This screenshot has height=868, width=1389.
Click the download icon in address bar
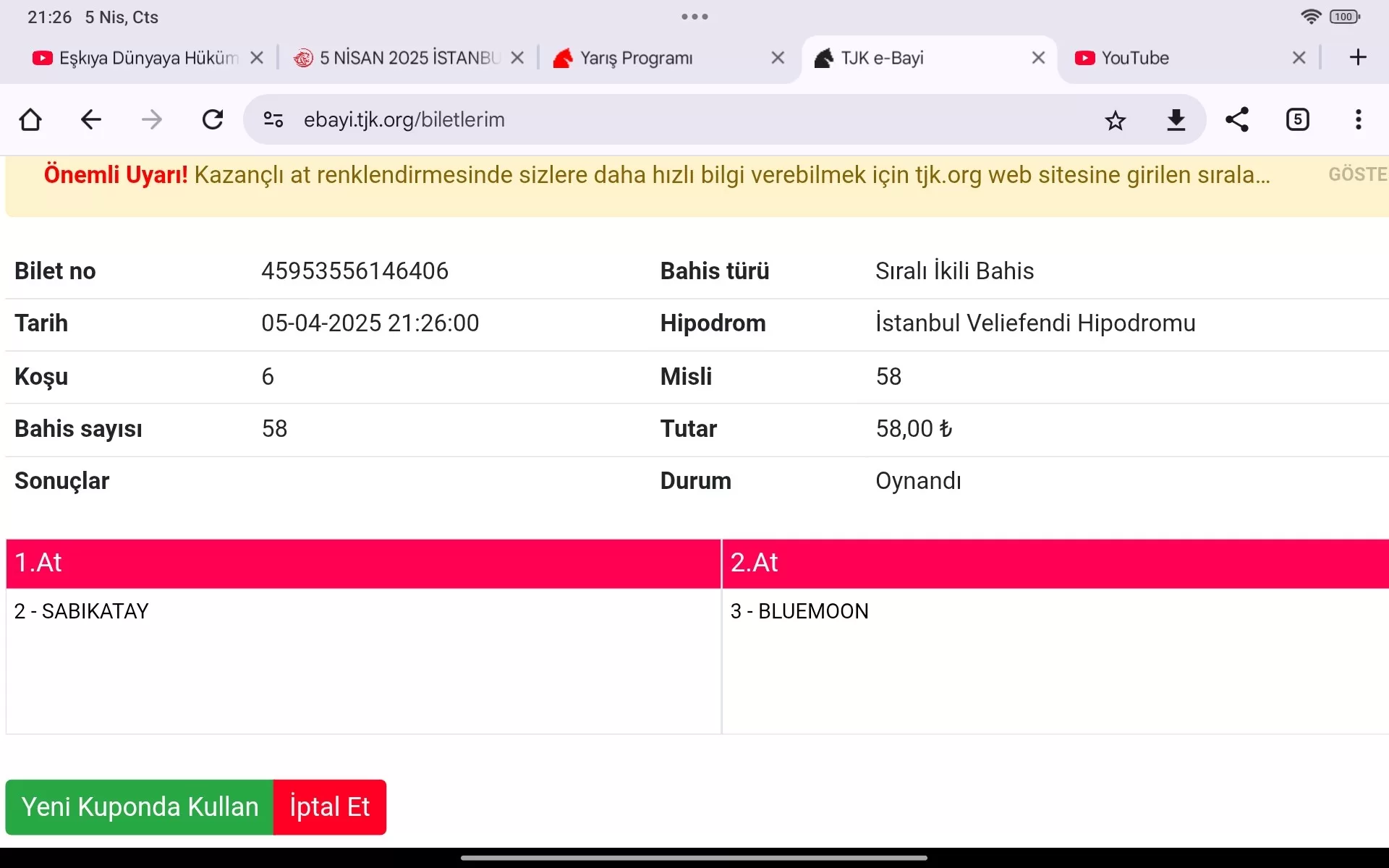click(1176, 120)
